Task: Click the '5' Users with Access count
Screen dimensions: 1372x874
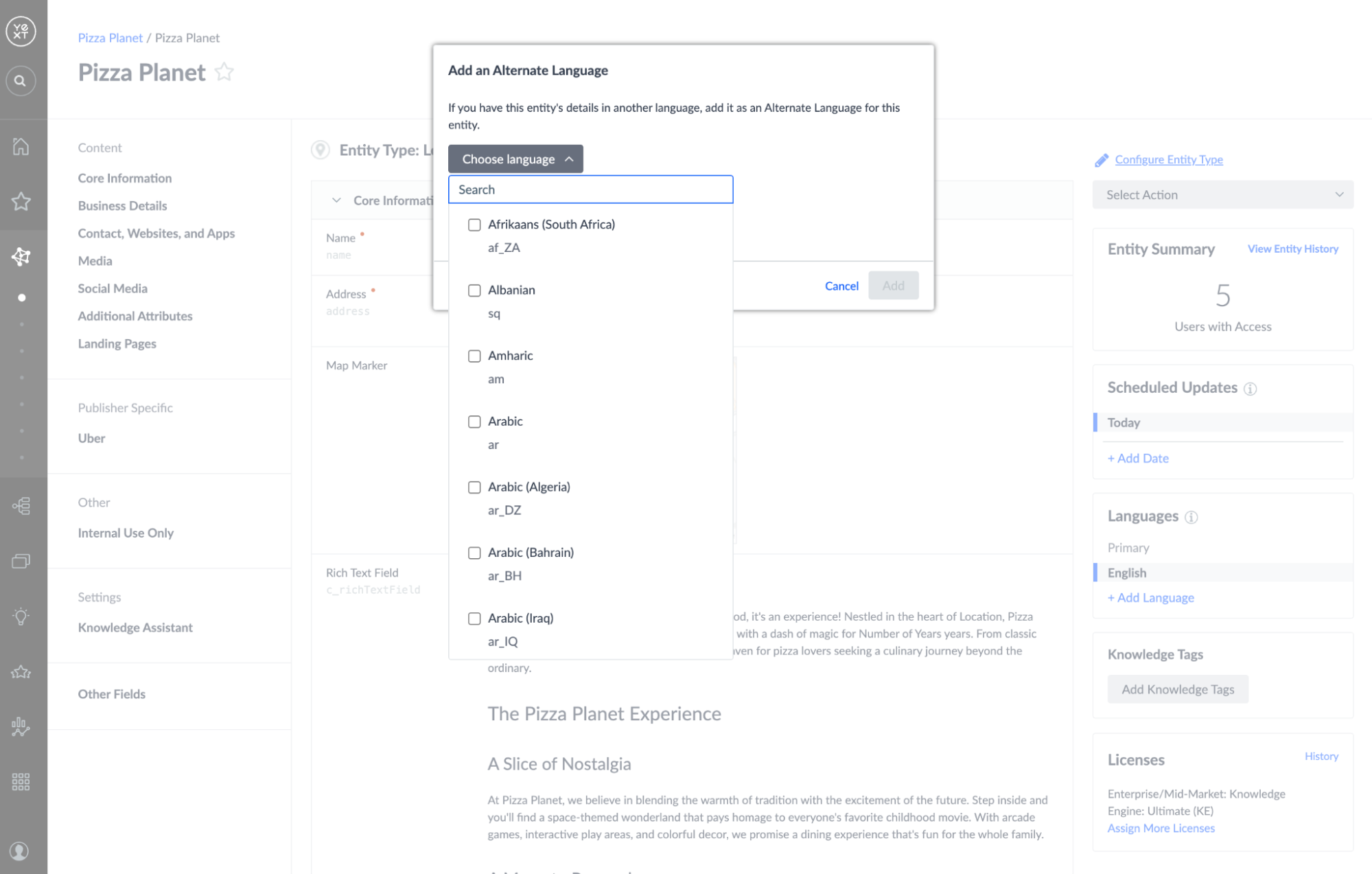Action: pos(1222,296)
